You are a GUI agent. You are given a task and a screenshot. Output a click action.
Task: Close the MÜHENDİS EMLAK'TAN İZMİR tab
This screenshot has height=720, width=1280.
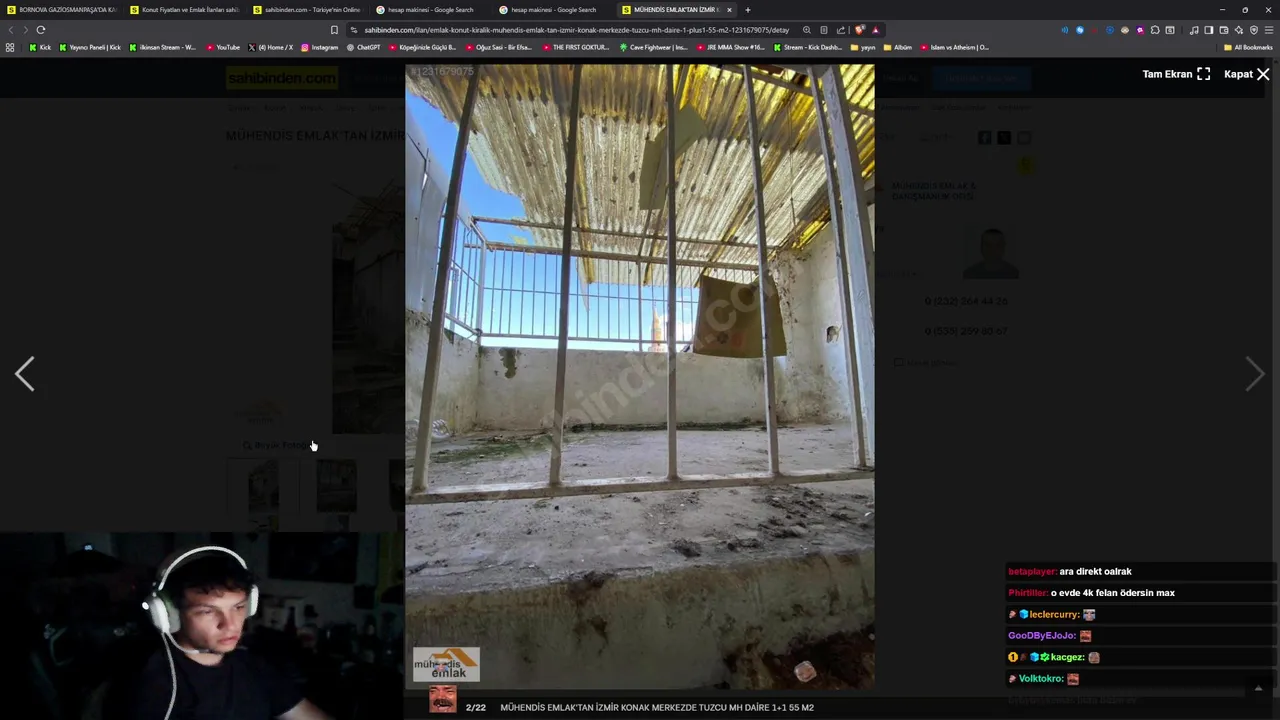pyautogui.click(x=729, y=10)
